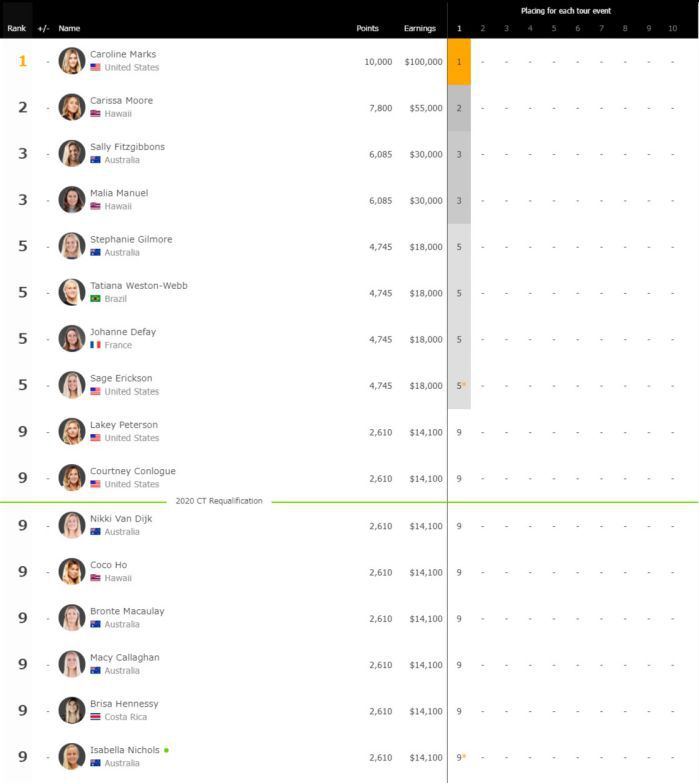Click the orange asterisk in Sage Erickson's placing
The width and height of the screenshot is (699, 783).
coord(464,384)
